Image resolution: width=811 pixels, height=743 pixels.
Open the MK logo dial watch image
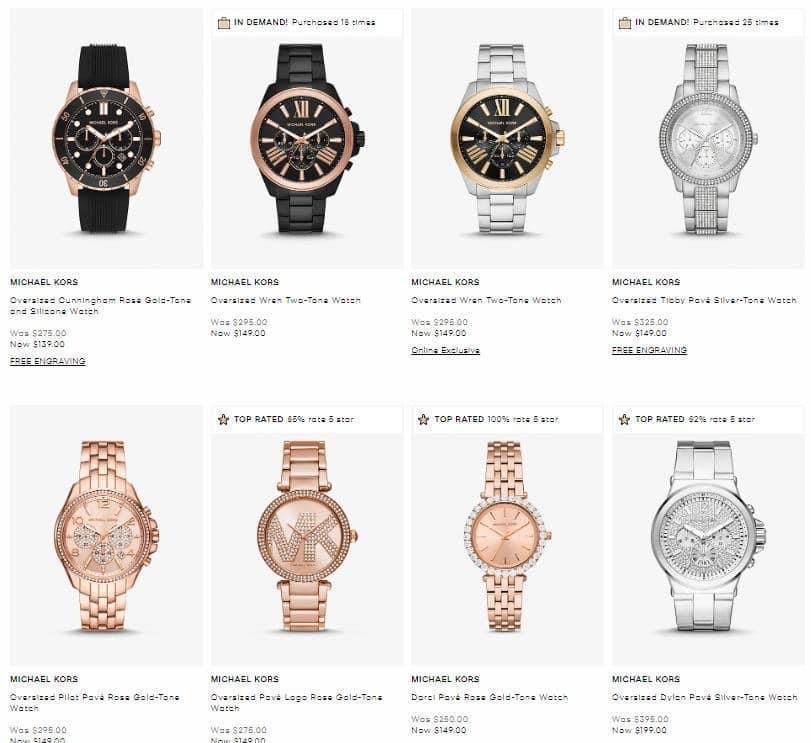tap(307, 535)
